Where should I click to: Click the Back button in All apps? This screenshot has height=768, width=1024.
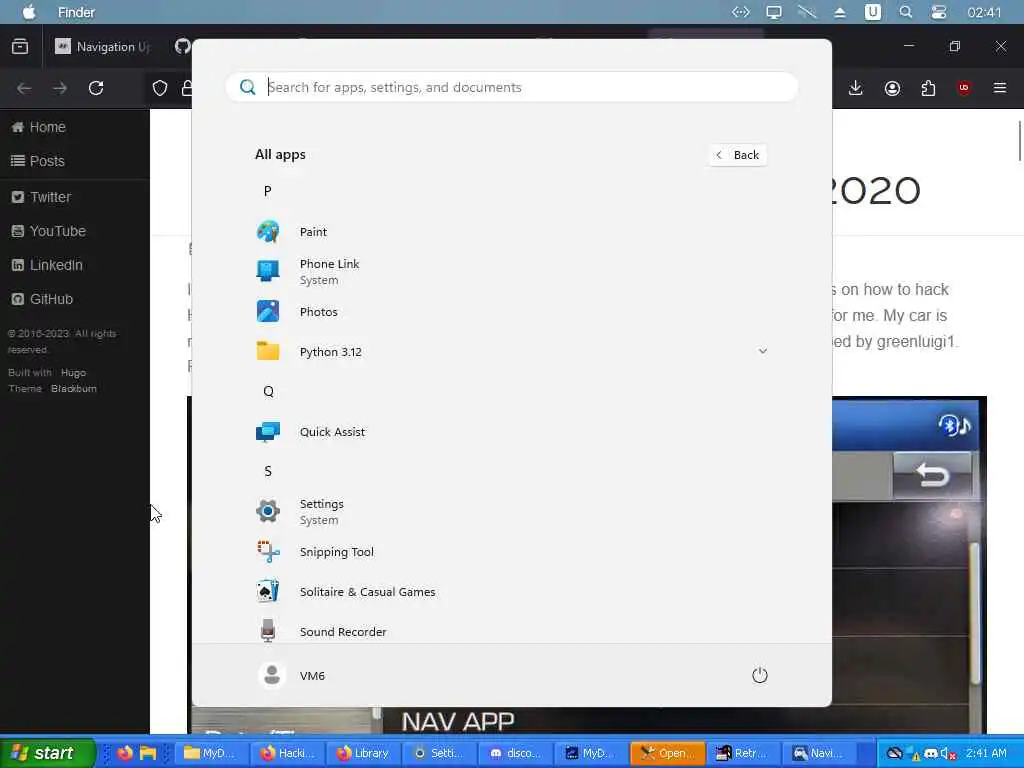[x=738, y=155]
